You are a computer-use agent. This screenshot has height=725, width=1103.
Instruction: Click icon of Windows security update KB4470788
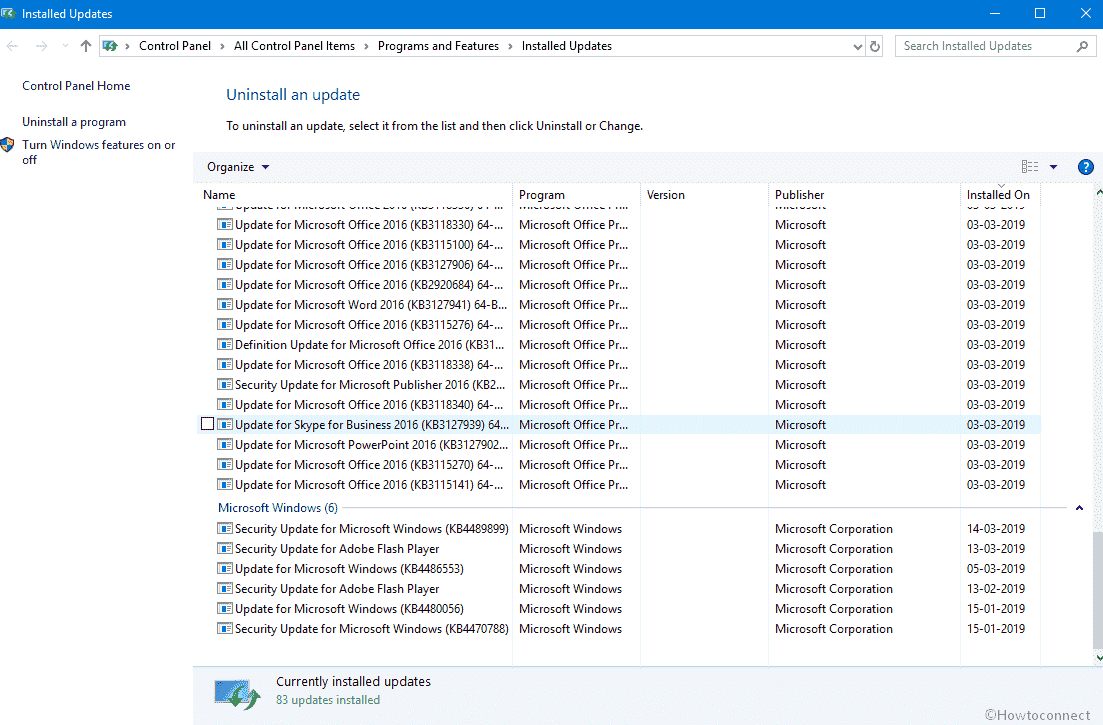[x=225, y=629]
